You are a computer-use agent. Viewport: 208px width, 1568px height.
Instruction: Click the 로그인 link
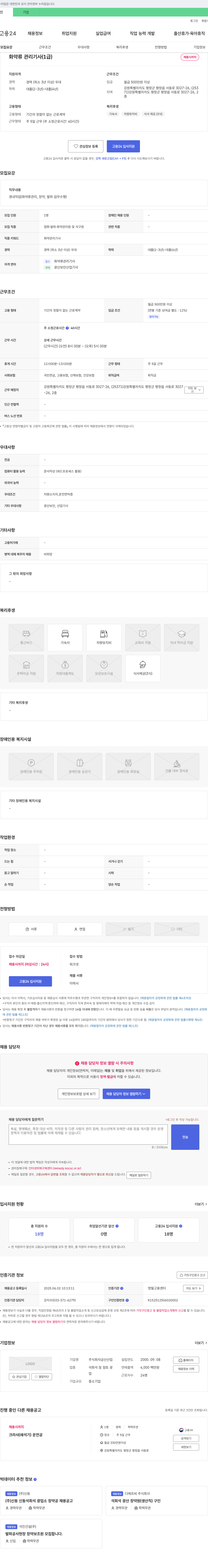pos(194,21)
